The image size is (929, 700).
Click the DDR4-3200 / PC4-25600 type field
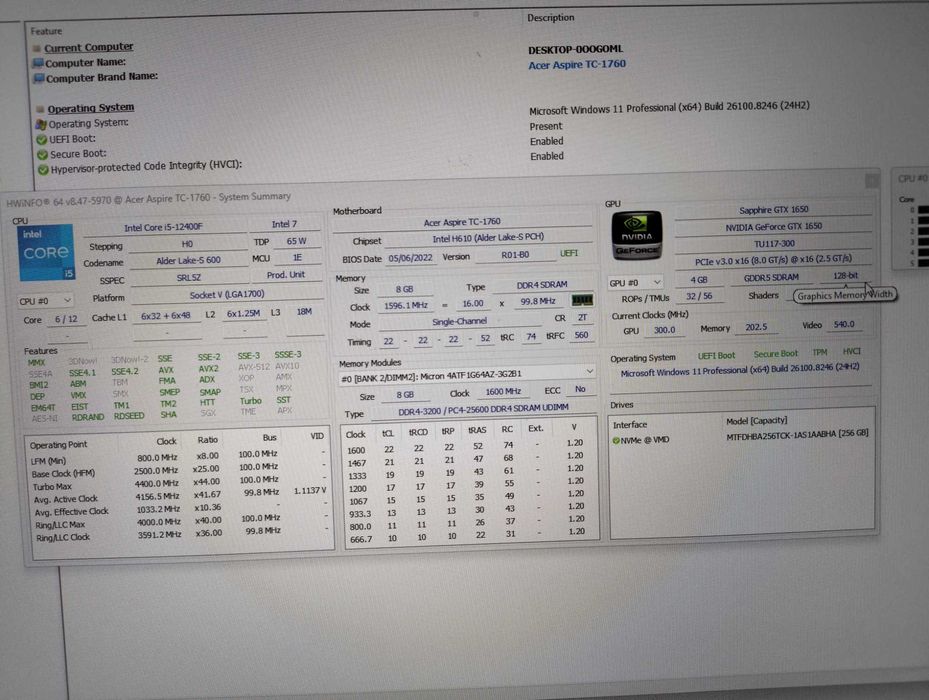[x=483, y=410]
